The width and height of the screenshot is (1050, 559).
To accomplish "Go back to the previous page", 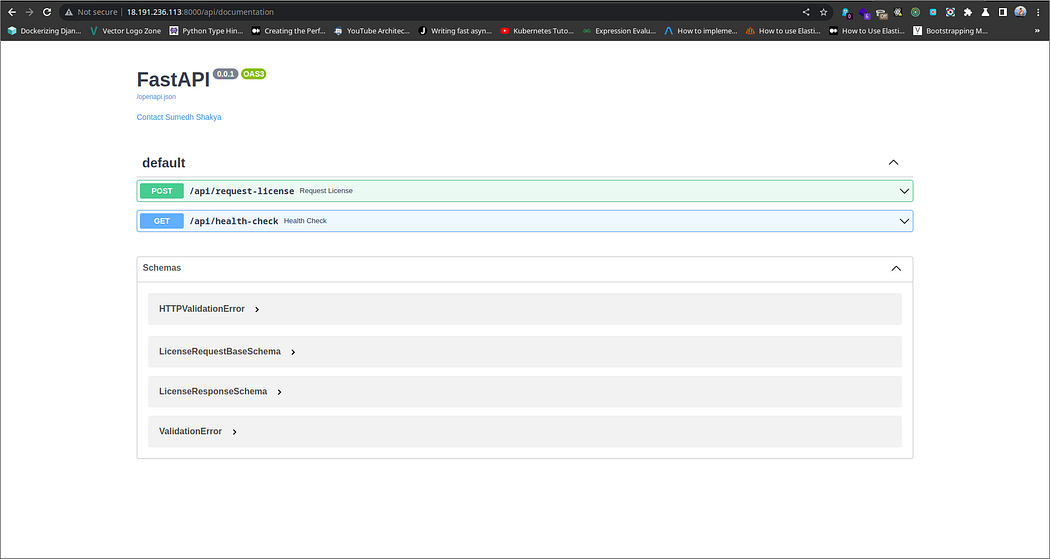I will (x=11, y=12).
